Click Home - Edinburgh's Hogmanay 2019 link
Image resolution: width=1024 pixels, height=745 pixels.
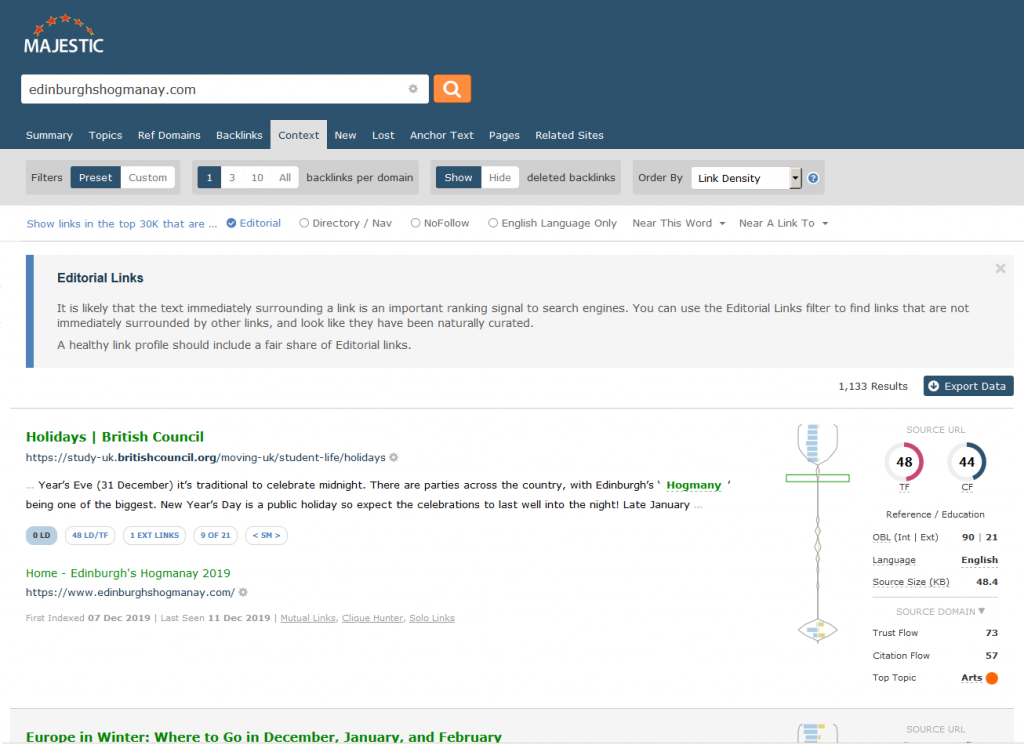(128, 573)
